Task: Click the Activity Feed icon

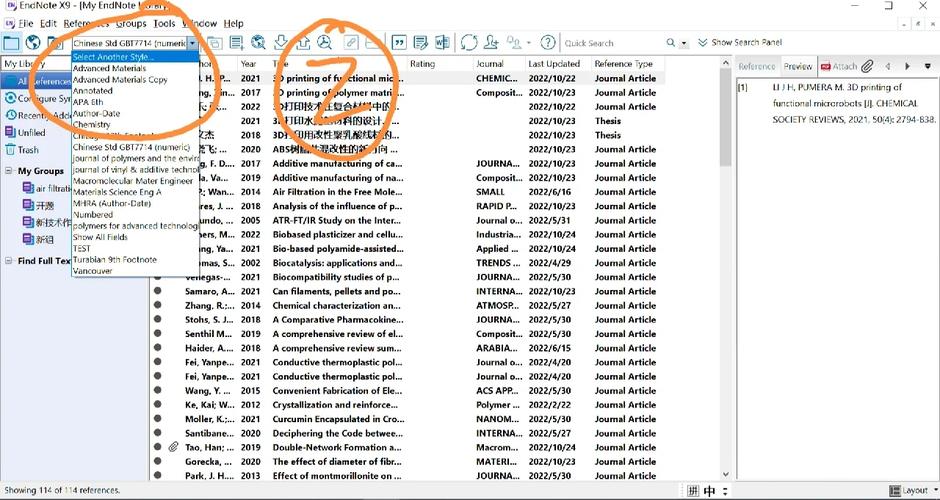Action: (x=514, y=43)
